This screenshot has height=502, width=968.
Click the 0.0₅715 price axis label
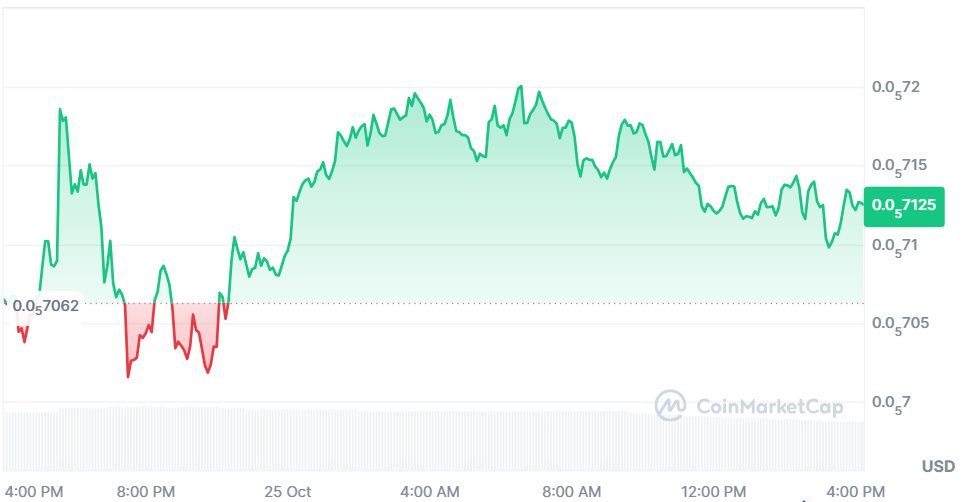(x=899, y=165)
